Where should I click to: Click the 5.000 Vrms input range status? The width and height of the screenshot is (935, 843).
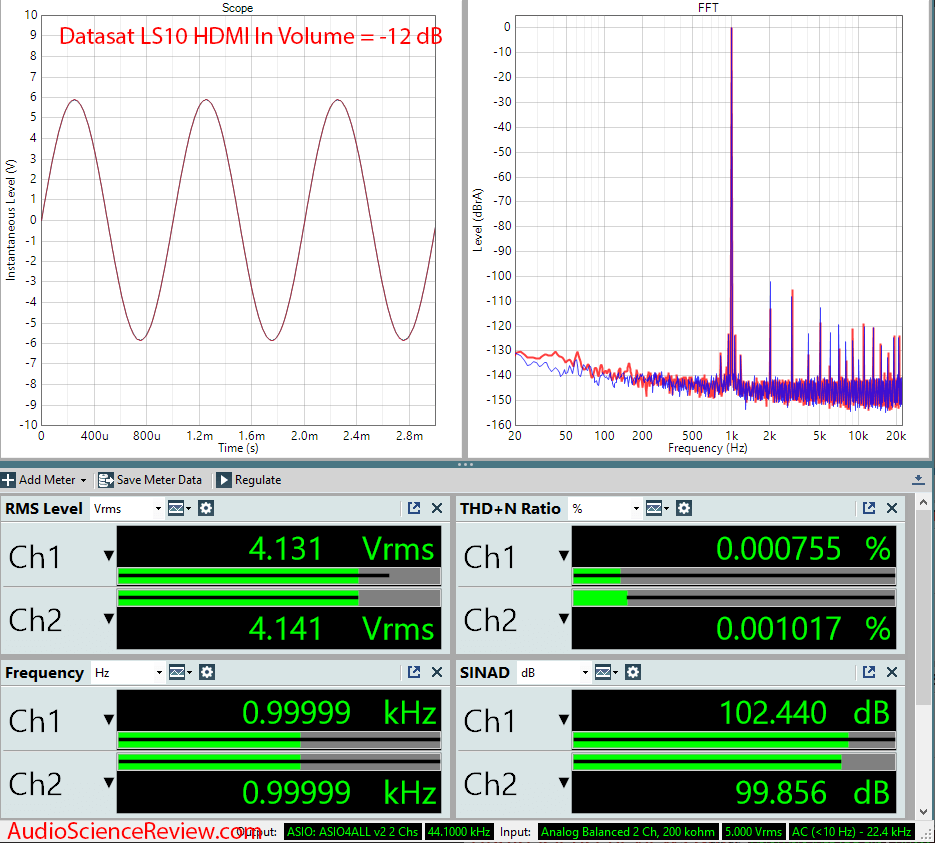point(753,832)
